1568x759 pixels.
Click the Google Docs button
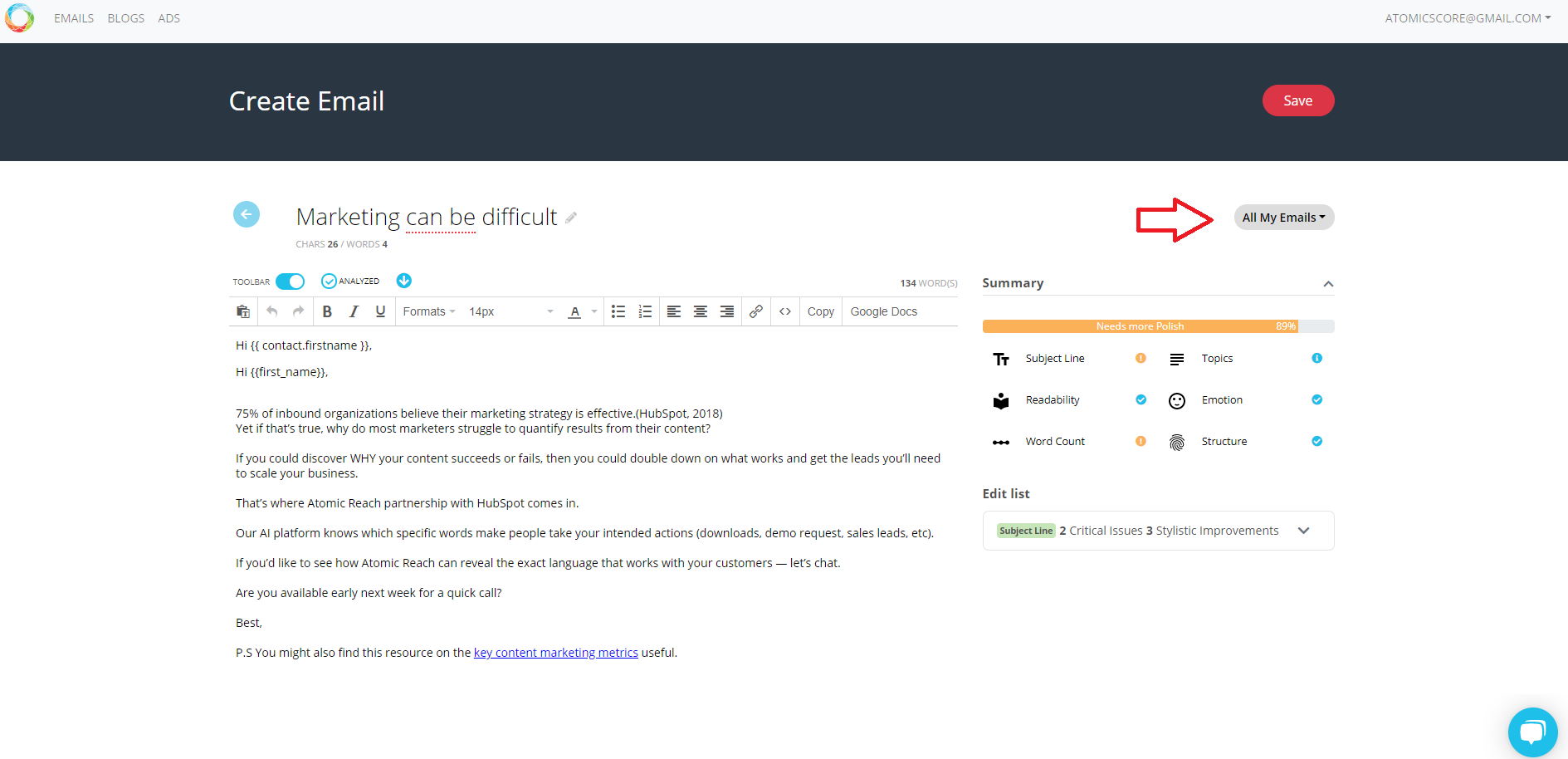[884, 311]
